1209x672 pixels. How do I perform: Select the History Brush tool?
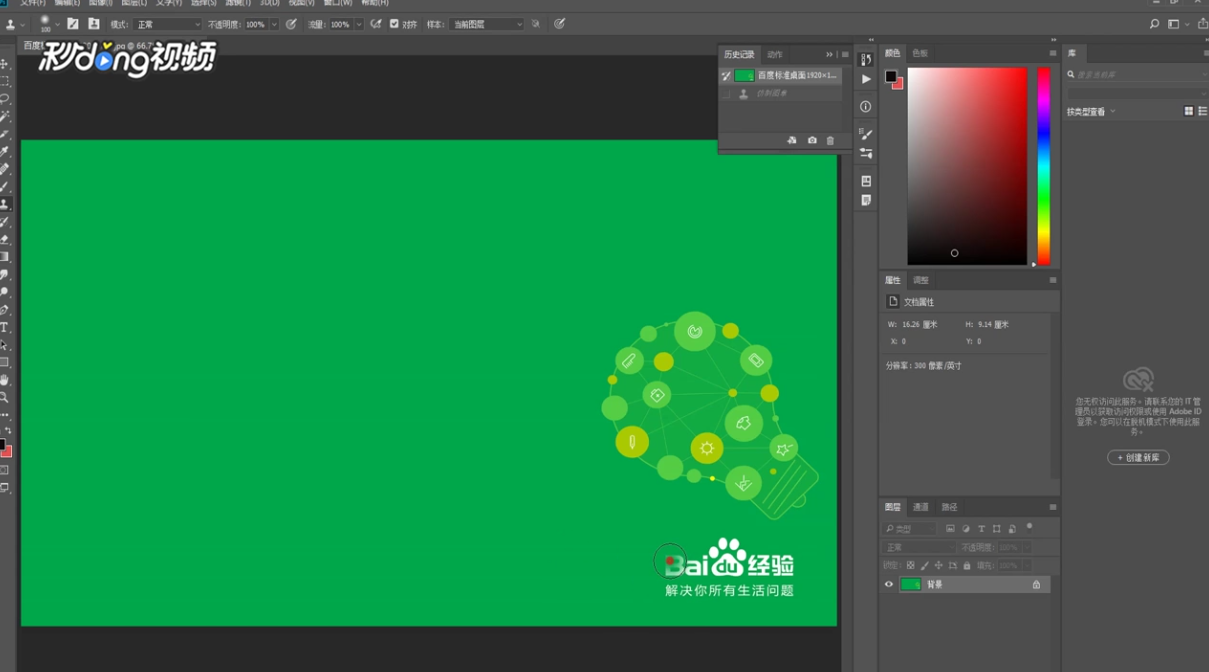[5, 222]
